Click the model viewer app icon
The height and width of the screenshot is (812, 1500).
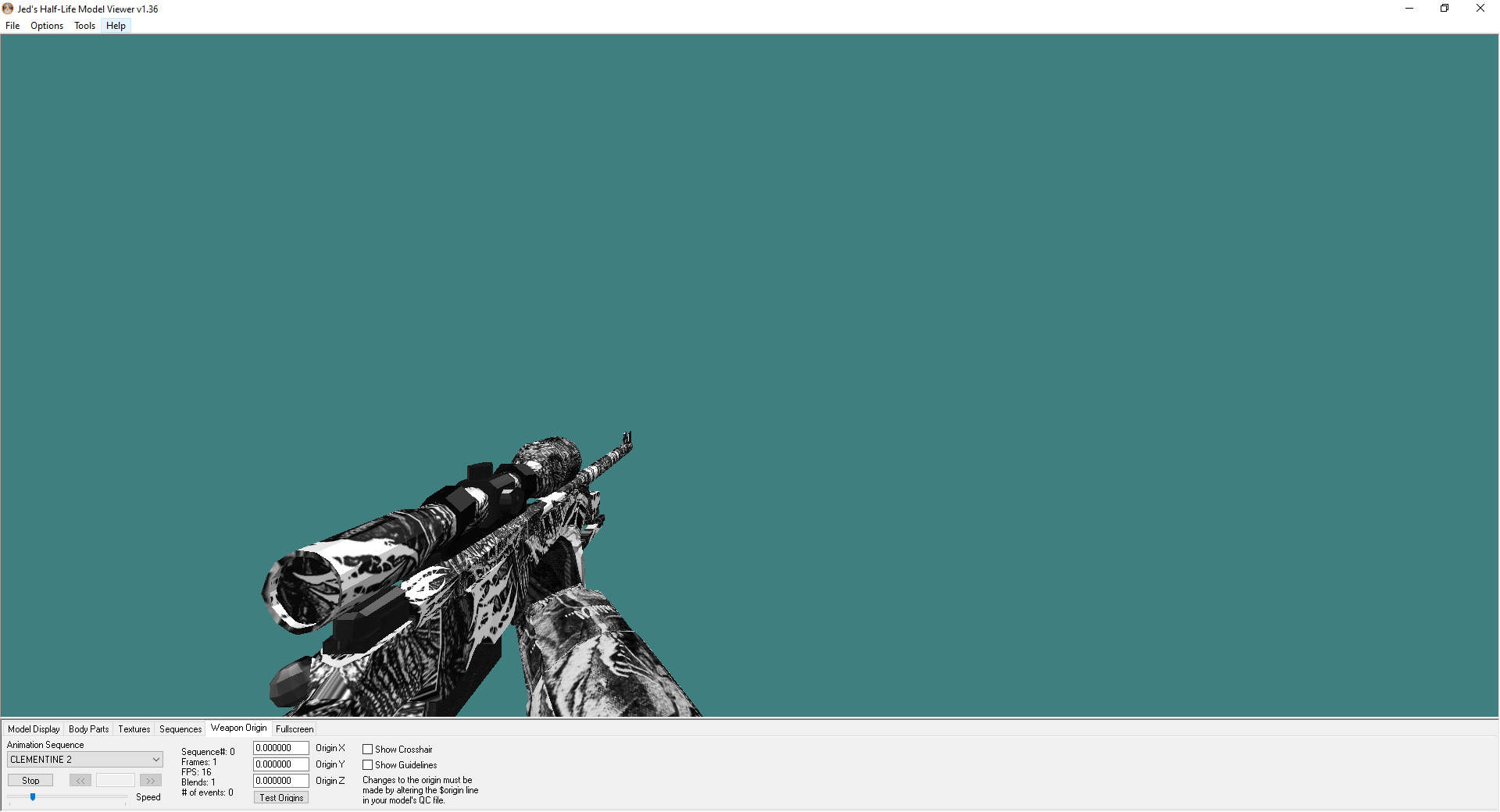(8, 9)
